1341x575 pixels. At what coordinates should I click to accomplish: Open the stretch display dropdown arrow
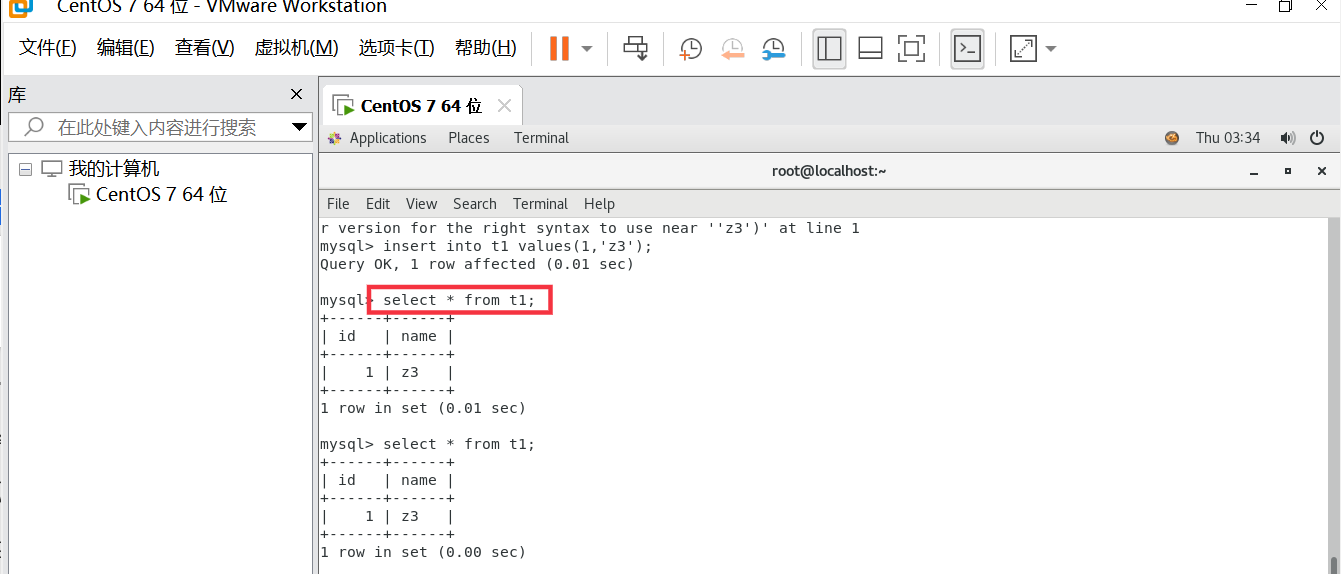coord(1051,48)
